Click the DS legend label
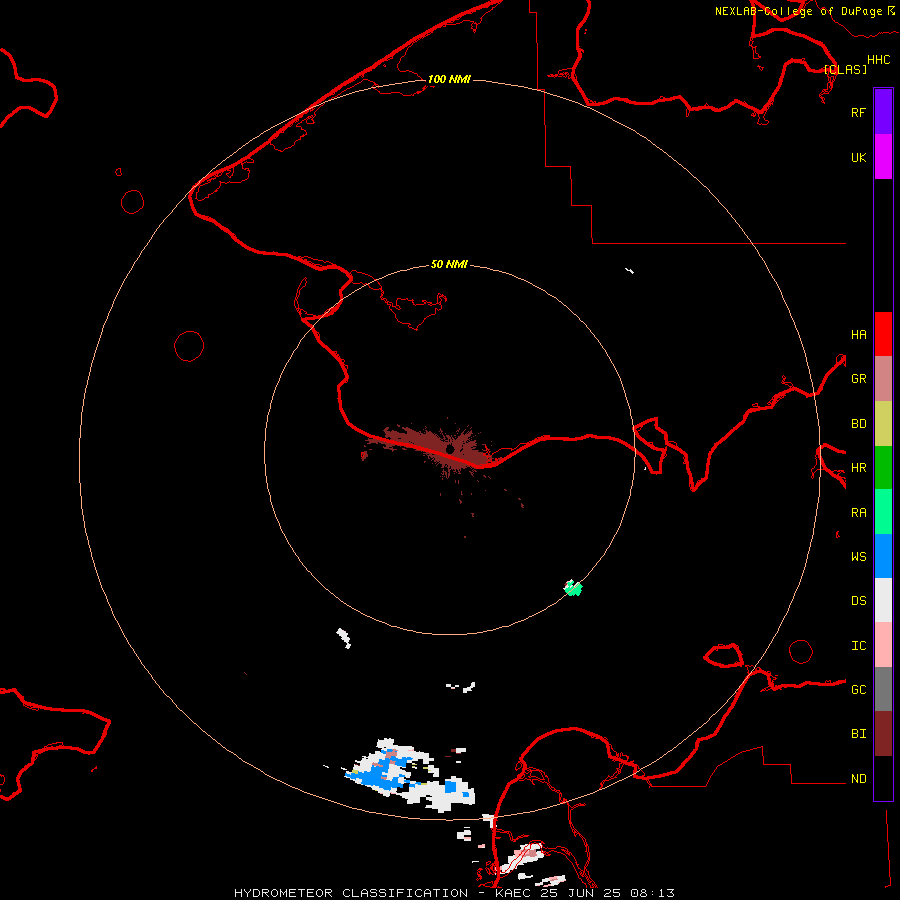Image resolution: width=900 pixels, height=900 pixels. [858, 601]
